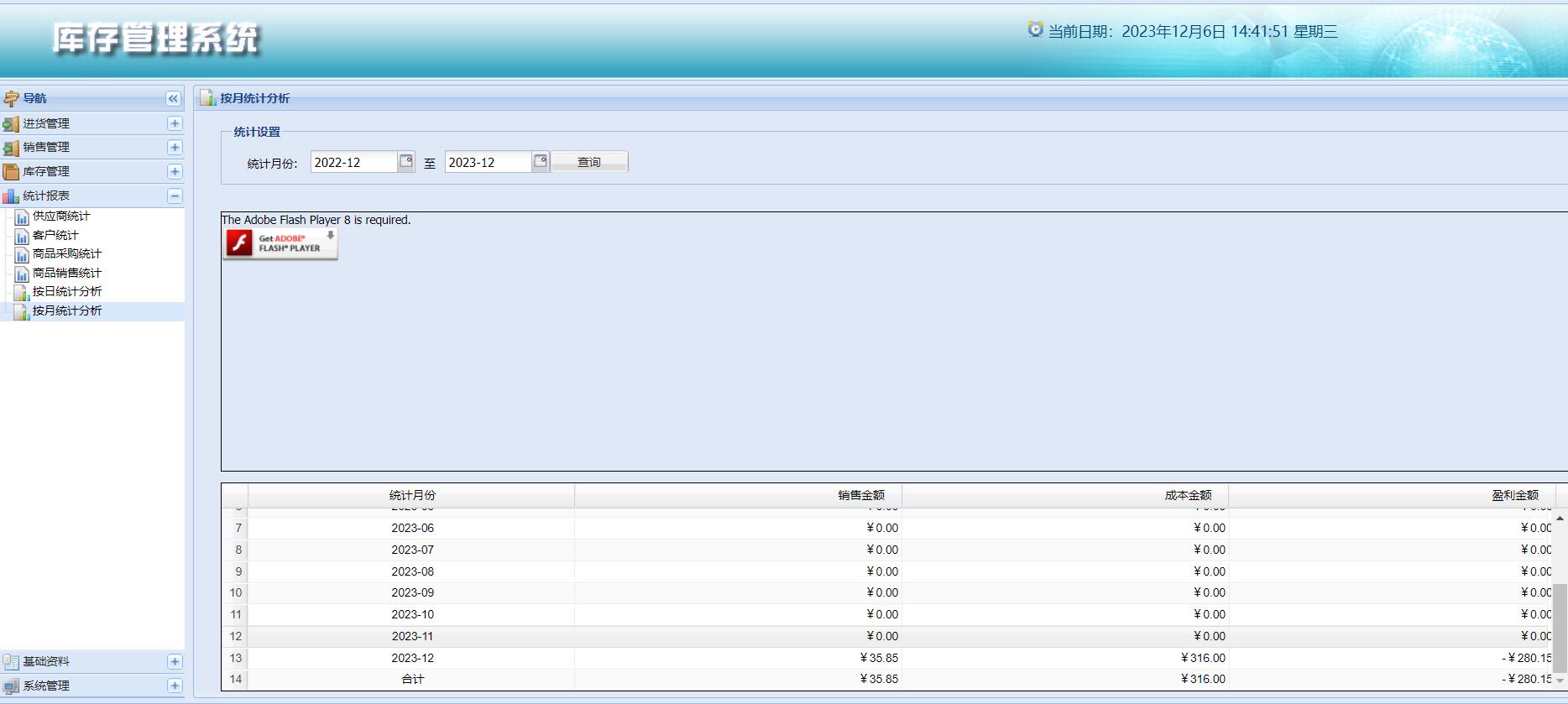Click ¥35.85 sales in 合计 row
Screen dimensions: 1568x704
click(x=879, y=679)
